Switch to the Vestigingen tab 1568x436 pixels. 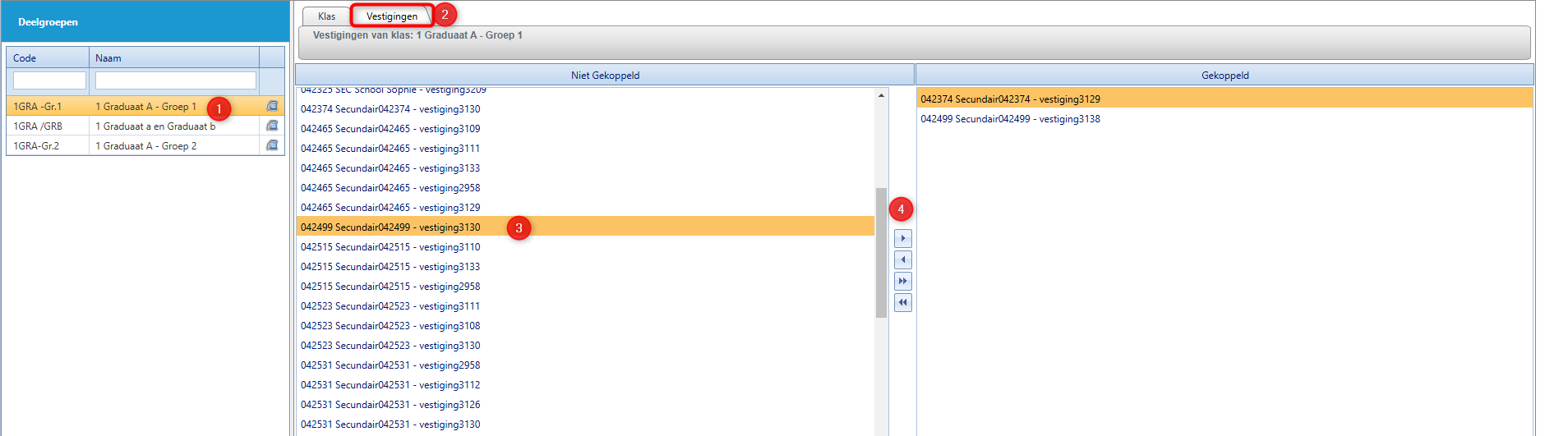[391, 16]
